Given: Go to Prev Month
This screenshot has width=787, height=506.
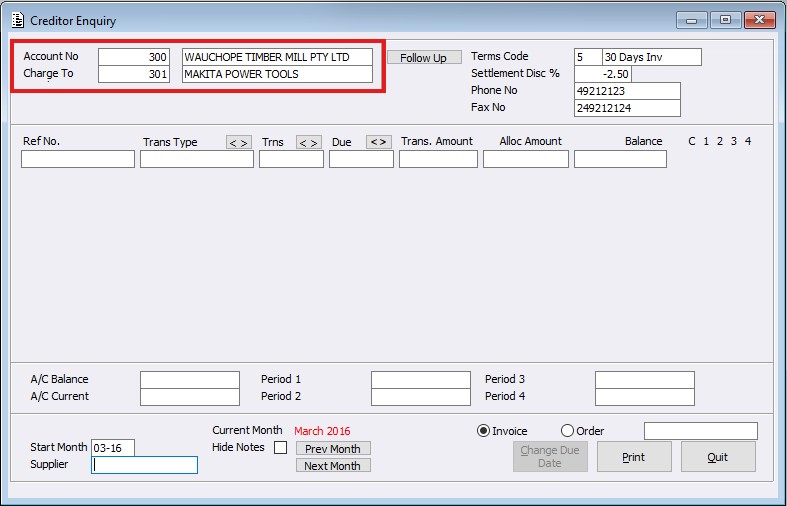Looking at the screenshot, I should [x=333, y=449].
